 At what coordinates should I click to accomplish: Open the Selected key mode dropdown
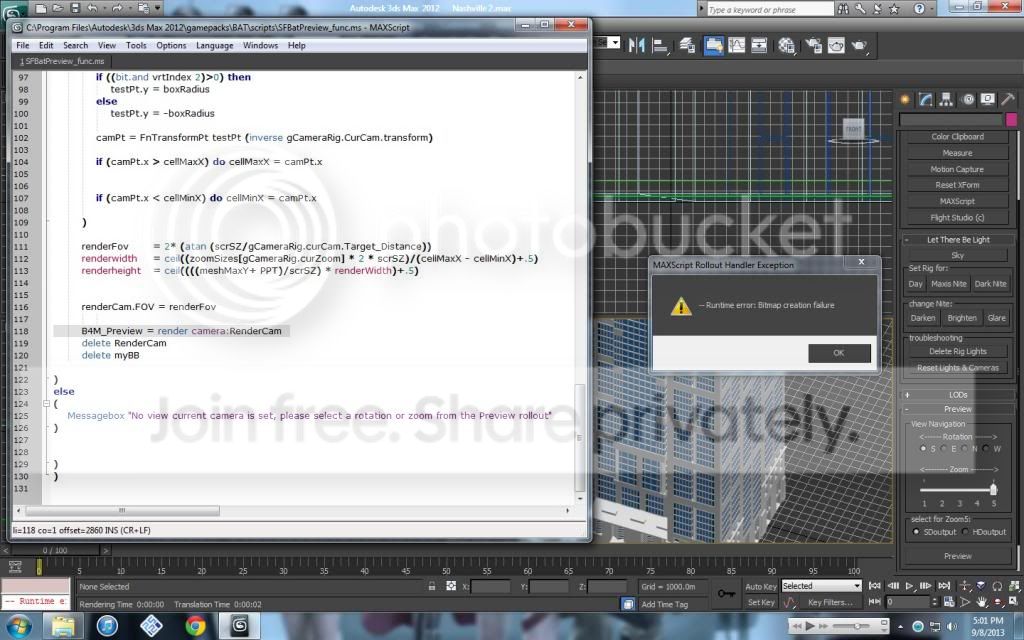[821, 586]
